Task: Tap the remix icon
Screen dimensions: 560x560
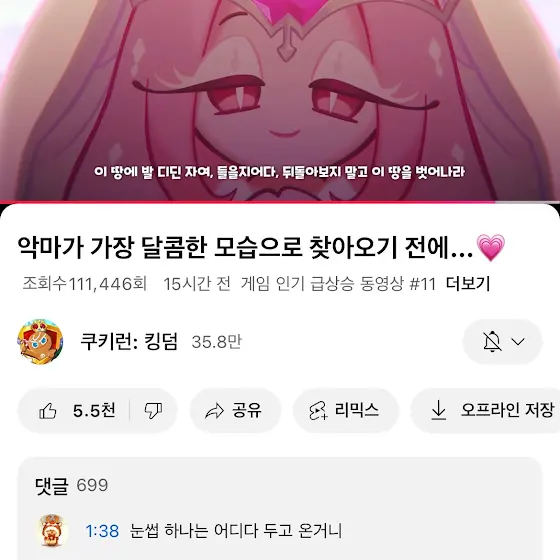Action: tap(318, 411)
